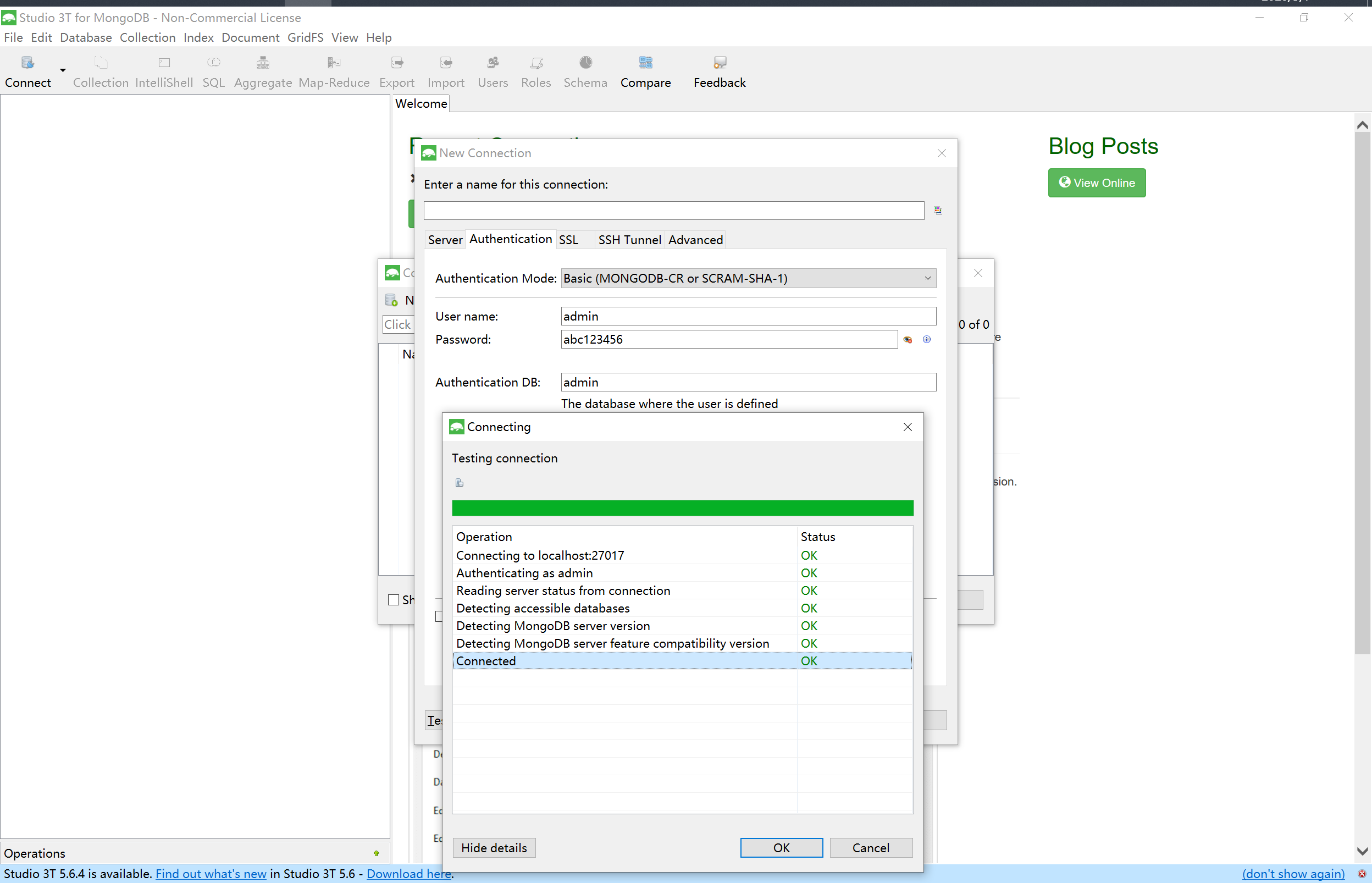Image resolution: width=1372 pixels, height=883 pixels.
Task: Switch to the SSH Tunnel tab
Action: tap(629, 240)
